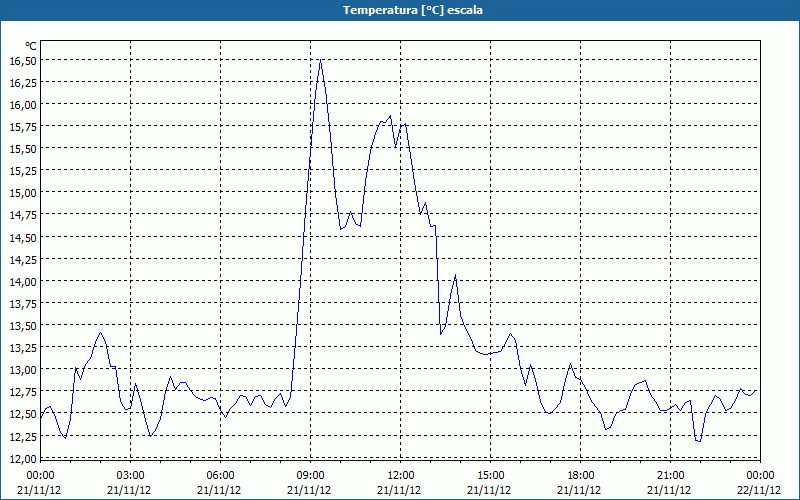Image resolution: width=800 pixels, height=500 pixels.
Task: Click the 13,75 temperature axis label
Action: (23, 304)
